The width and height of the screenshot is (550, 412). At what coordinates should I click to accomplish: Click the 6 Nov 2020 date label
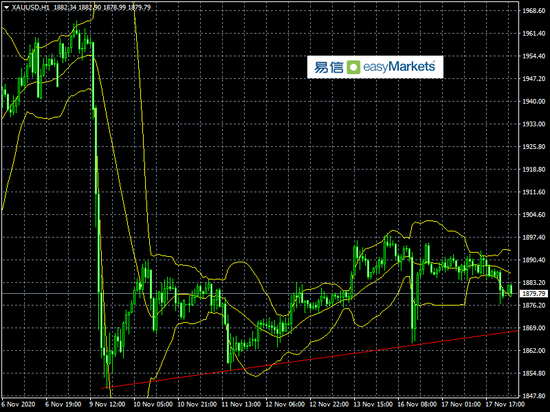19,404
